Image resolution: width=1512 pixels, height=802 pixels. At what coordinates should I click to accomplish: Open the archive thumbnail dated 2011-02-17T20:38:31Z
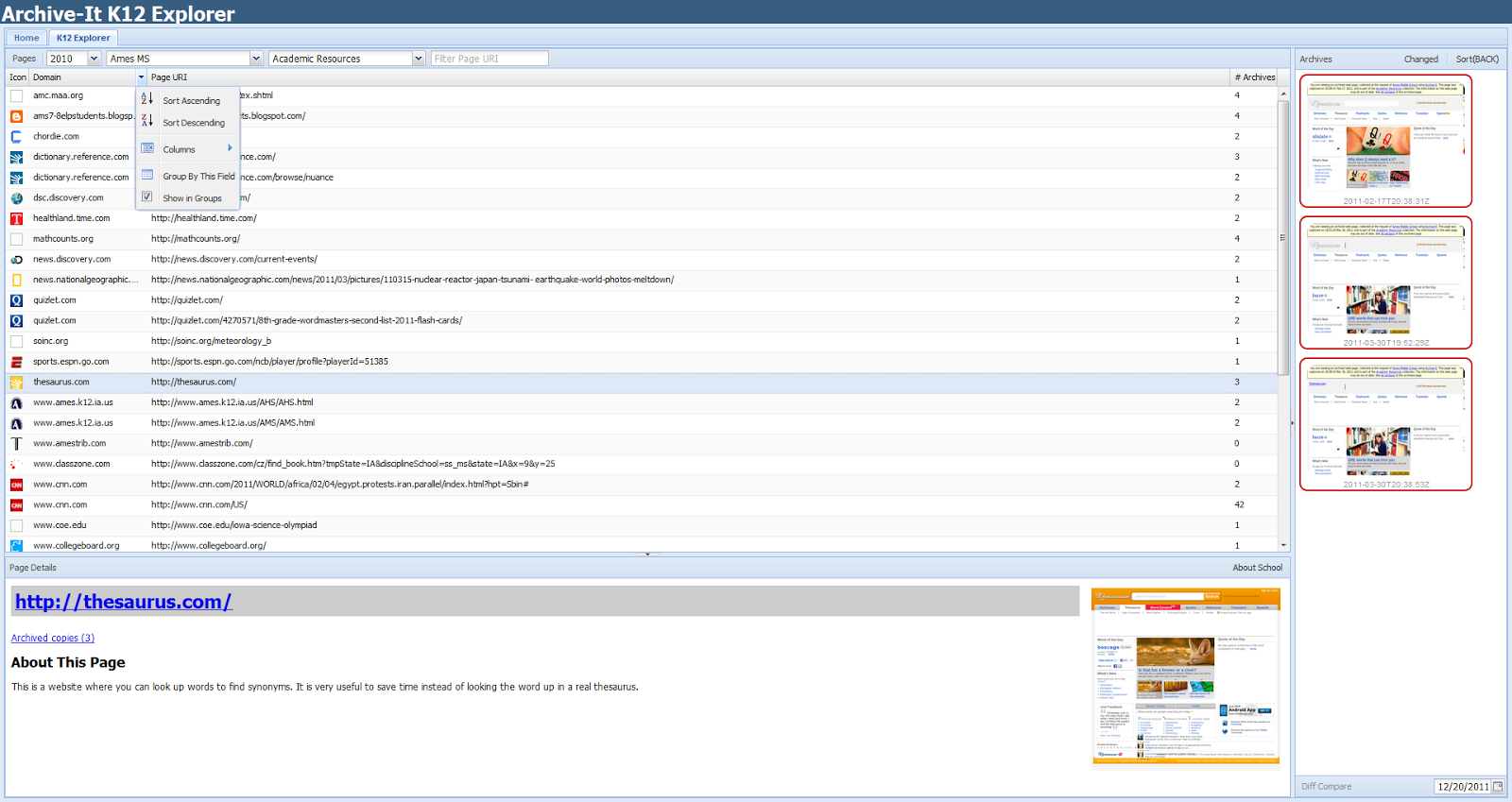[1385, 141]
